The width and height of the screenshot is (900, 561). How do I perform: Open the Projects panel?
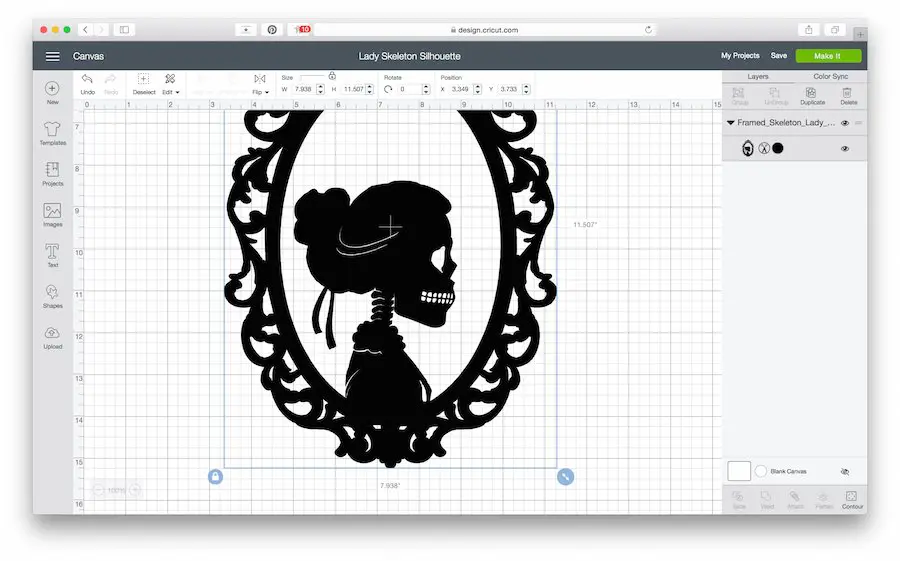tap(52, 173)
